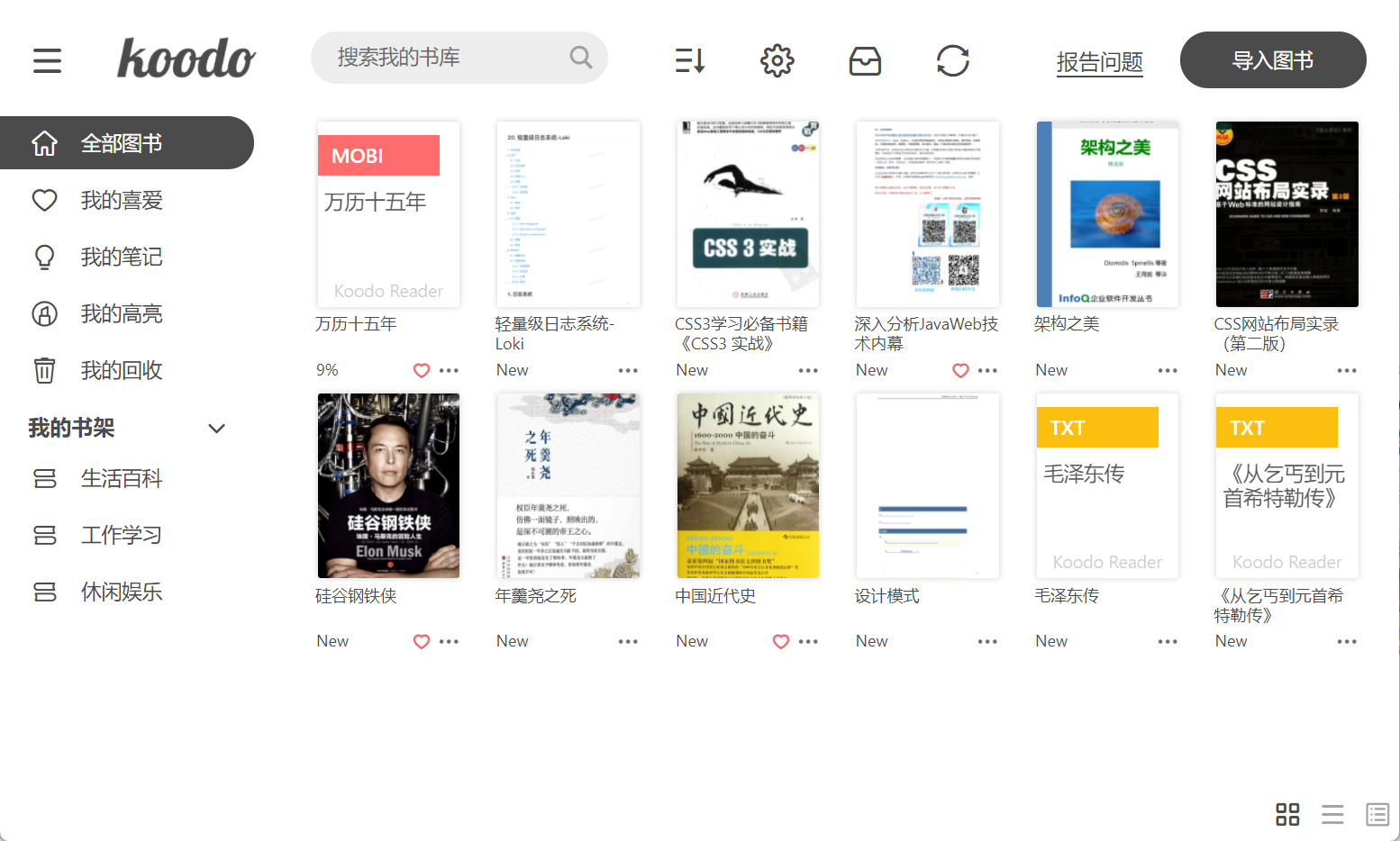Viewport: 1400px width, 841px height.
Task: Open more options for 设计模式
Action: (987, 641)
